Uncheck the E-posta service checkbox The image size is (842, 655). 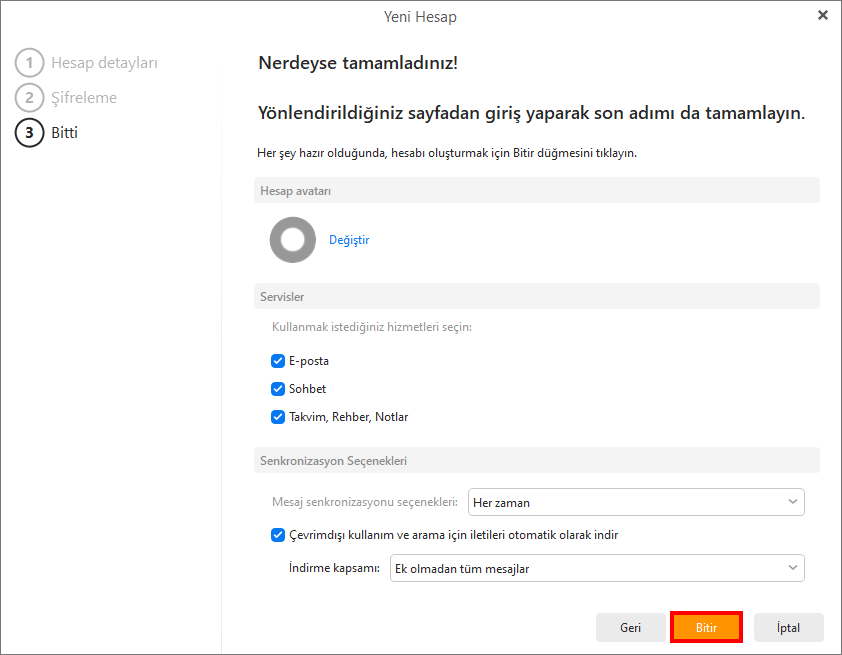(278, 361)
